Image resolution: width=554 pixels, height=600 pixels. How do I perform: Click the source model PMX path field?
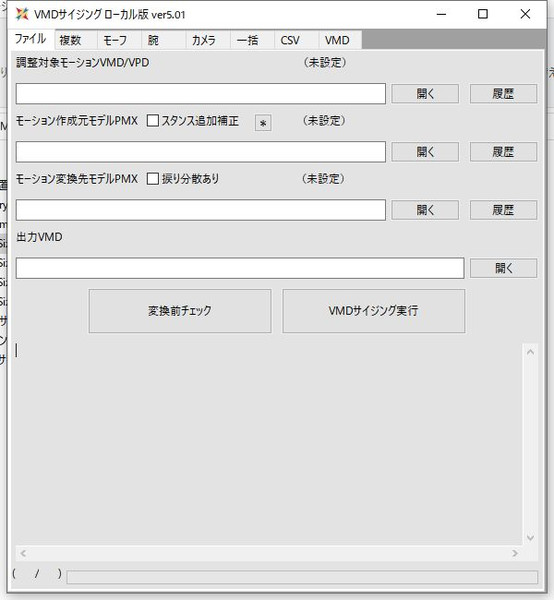click(200, 152)
